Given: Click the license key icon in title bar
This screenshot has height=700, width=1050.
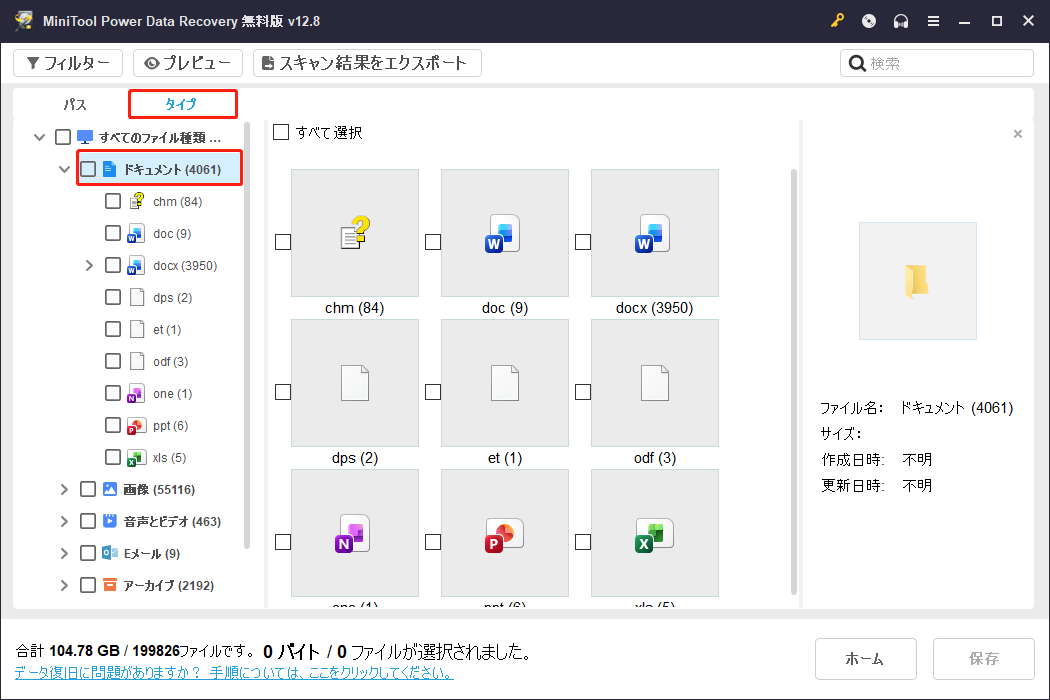Looking at the screenshot, I should click(x=837, y=20).
